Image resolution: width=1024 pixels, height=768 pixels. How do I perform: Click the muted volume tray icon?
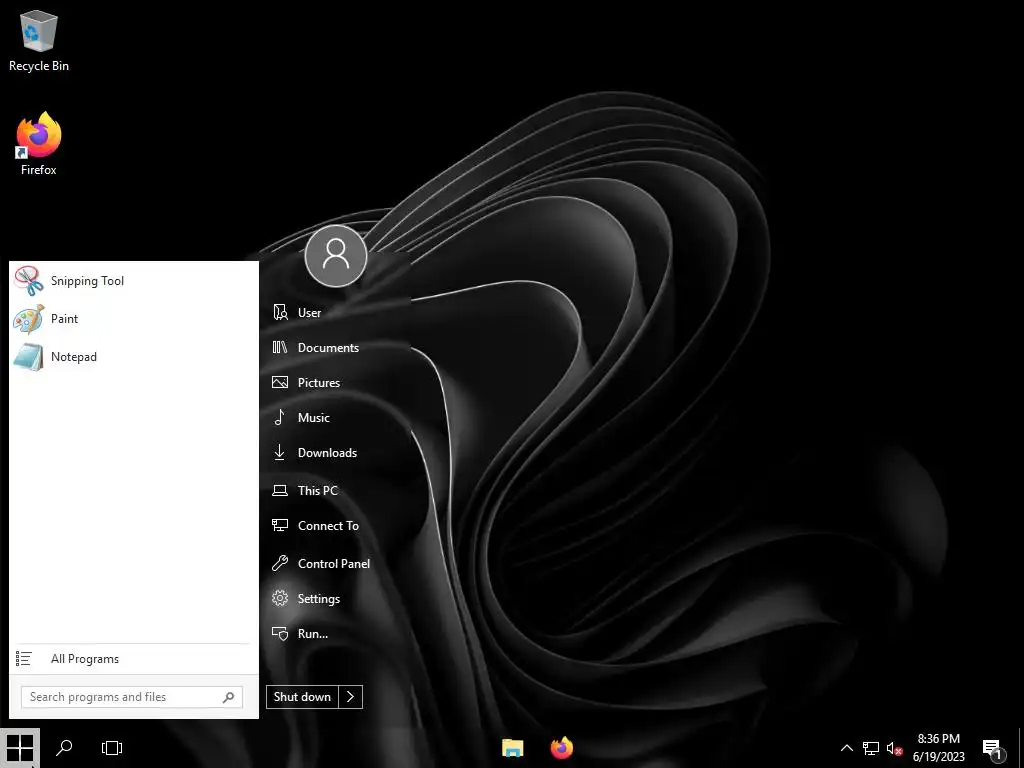pyautogui.click(x=895, y=748)
